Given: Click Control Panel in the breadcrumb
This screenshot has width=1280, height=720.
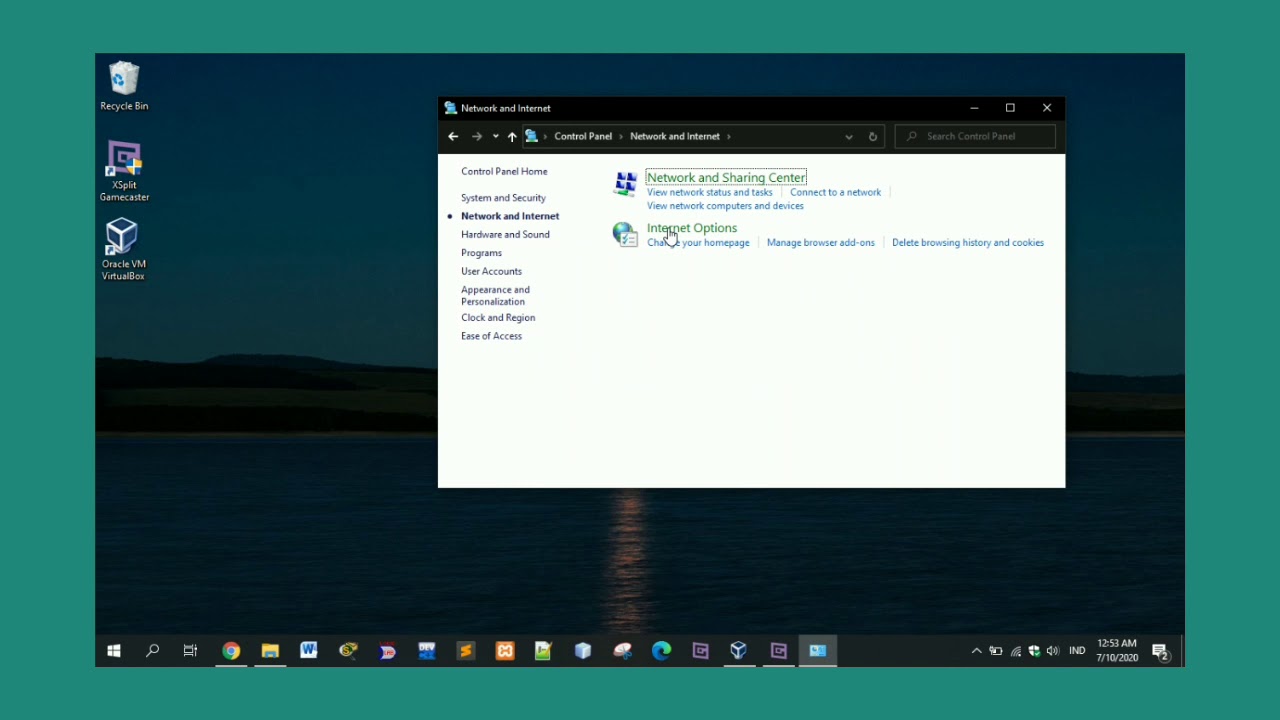Looking at the screenshot, I should point(583,136).
